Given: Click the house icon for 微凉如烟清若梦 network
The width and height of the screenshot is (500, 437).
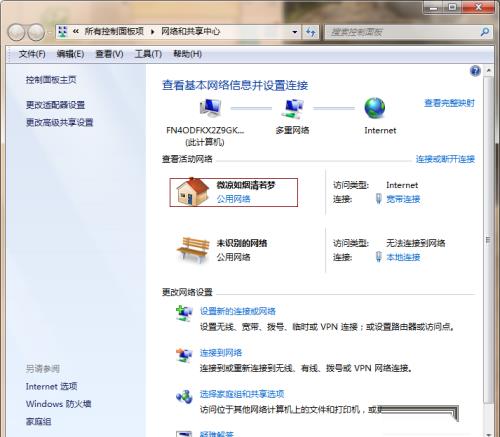Looking at the screenshot, I should [192, 192].
